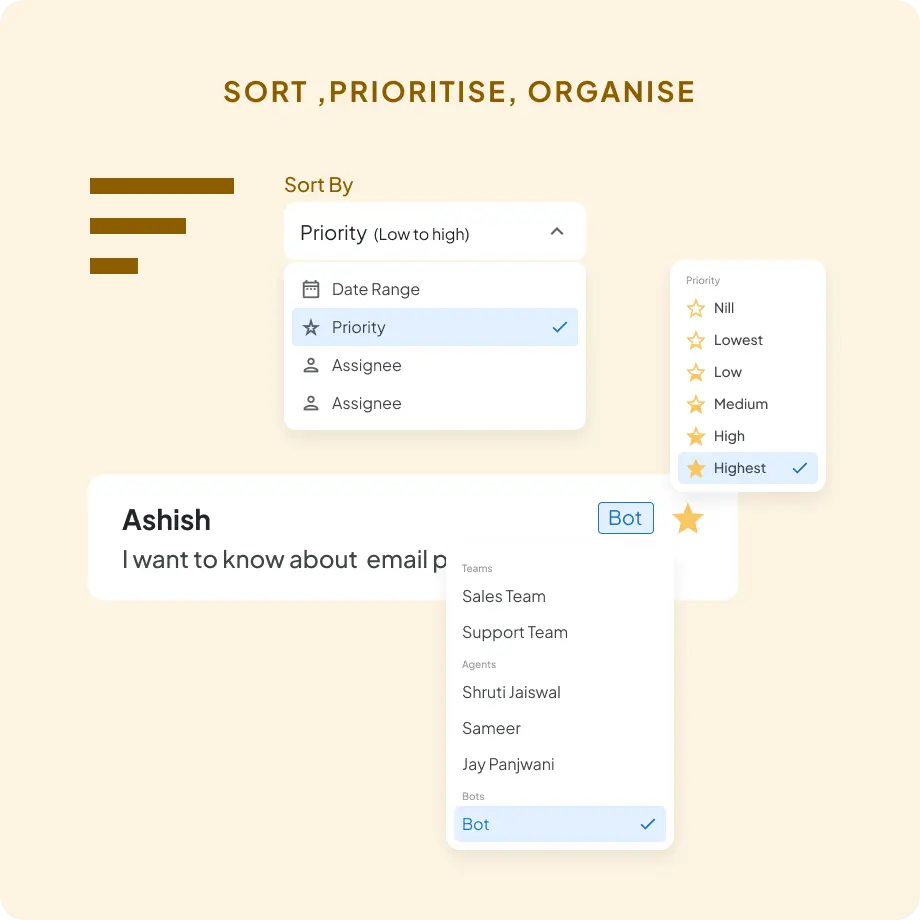Viewport: 920px width, 920px height.
Task: Click the star icon beside Medium priority
Action: (697, 404)
